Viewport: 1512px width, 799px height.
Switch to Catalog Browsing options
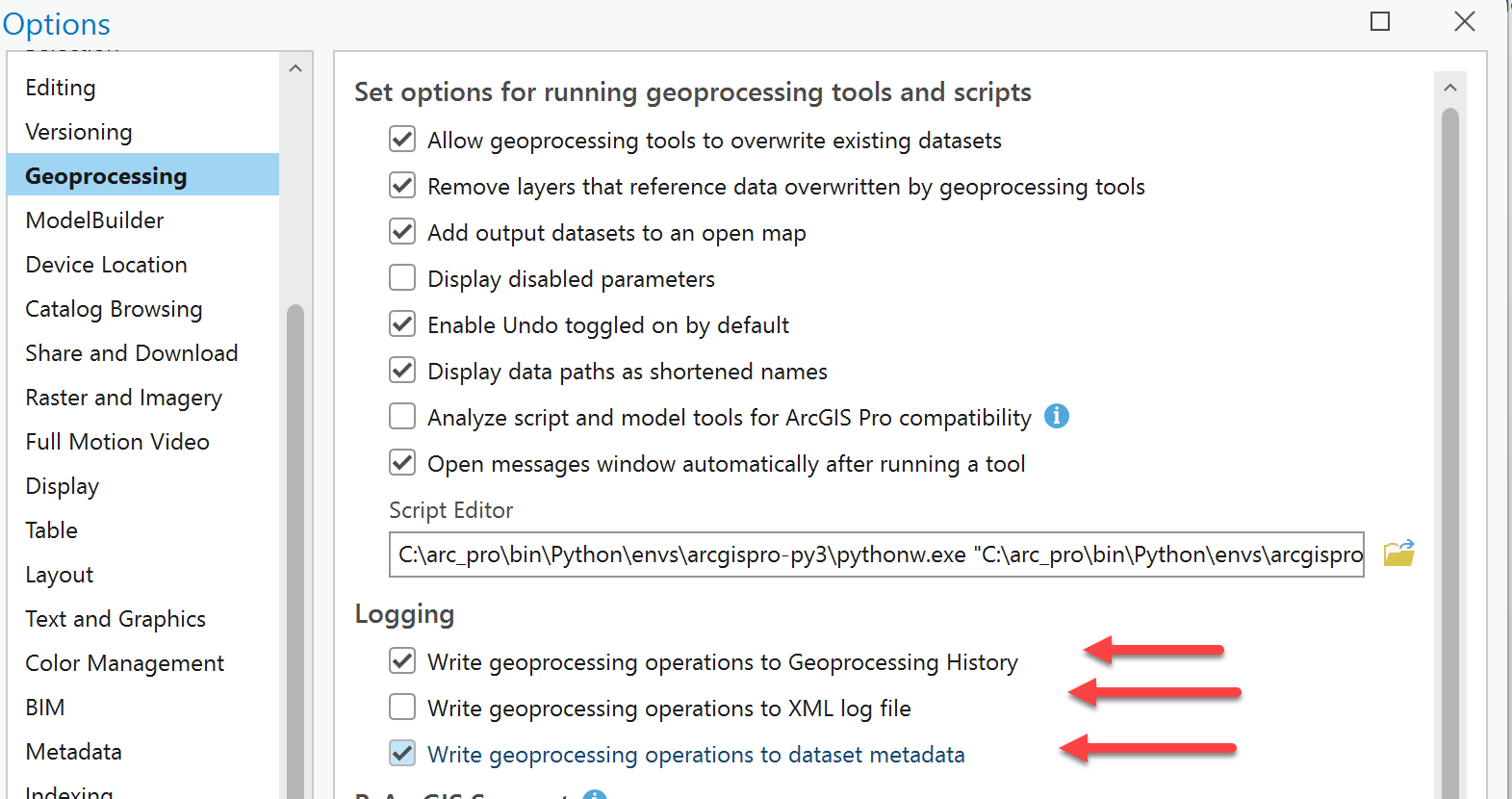tap(113, 308)
